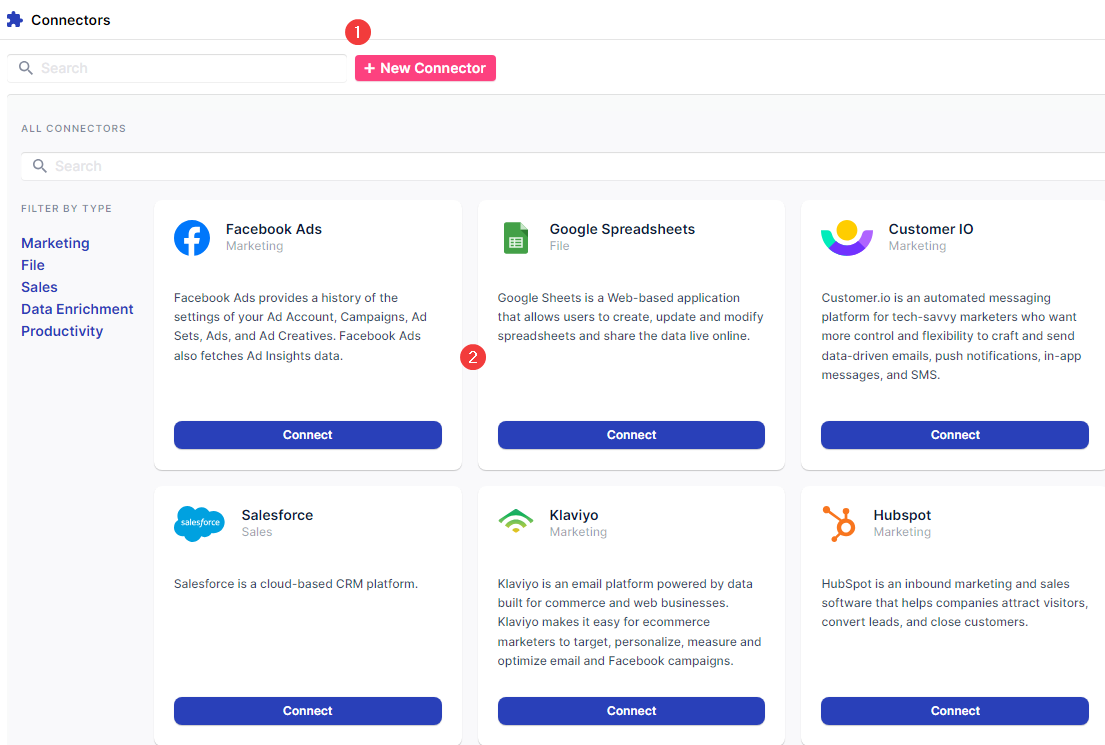Image resolution: width=1105 pixels, height=745 pixels.
Task: Click the Salesforce card title
Action: [278, 515]
